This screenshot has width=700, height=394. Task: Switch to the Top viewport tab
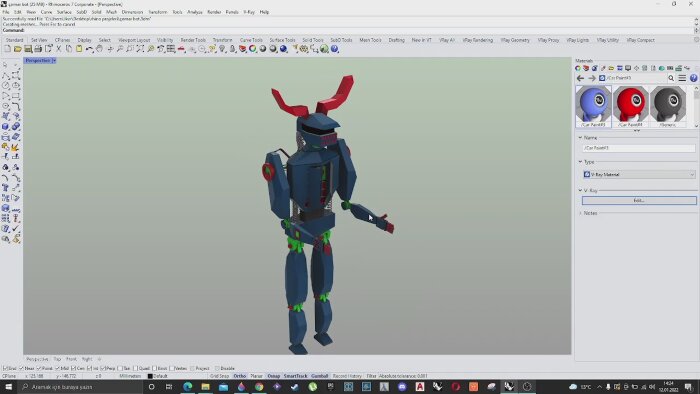[57, 359]
